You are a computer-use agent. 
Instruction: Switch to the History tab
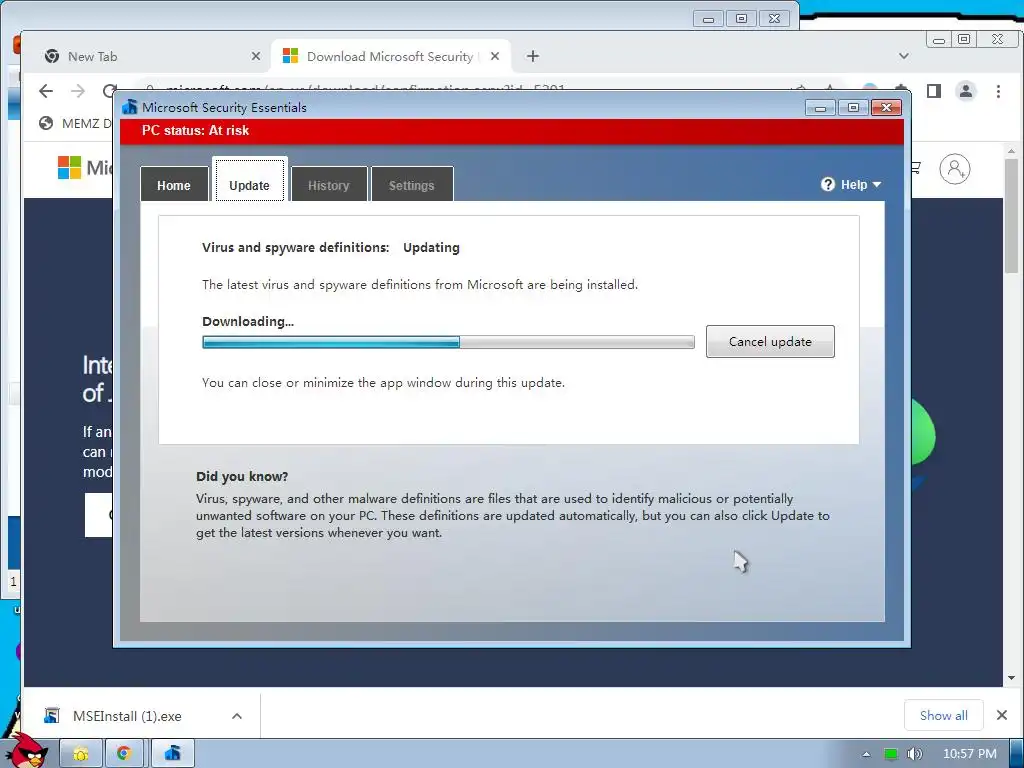(x=328, y=185)
